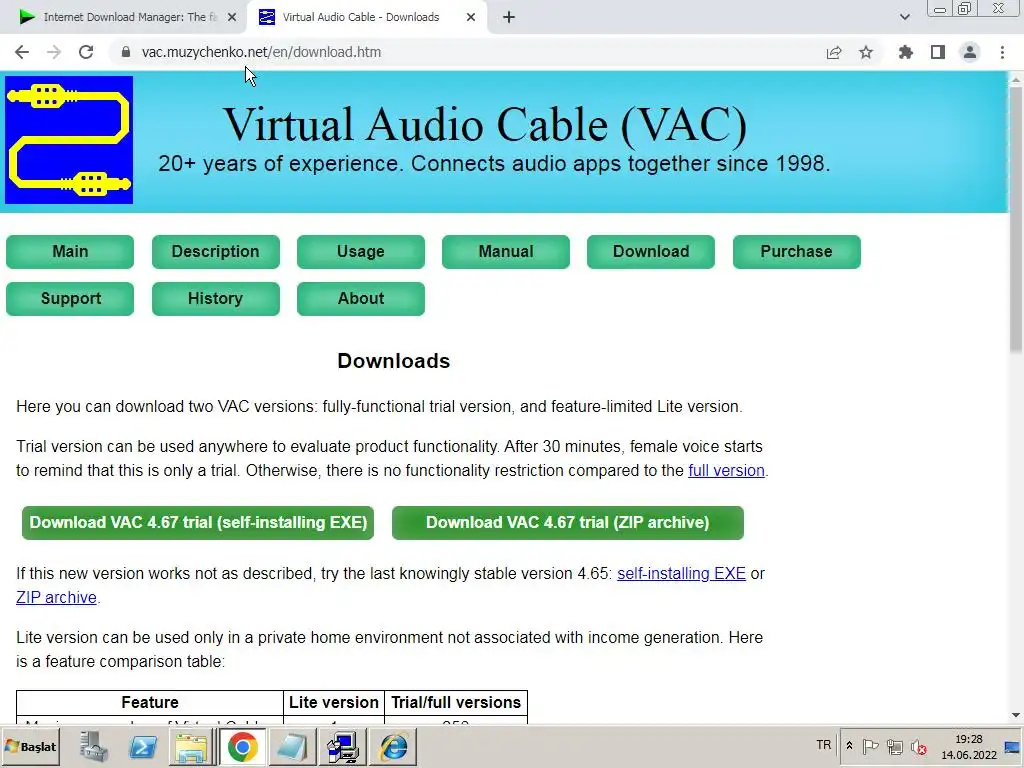Click the 4.65 self-installing EXE link

[x=681, y=573]
